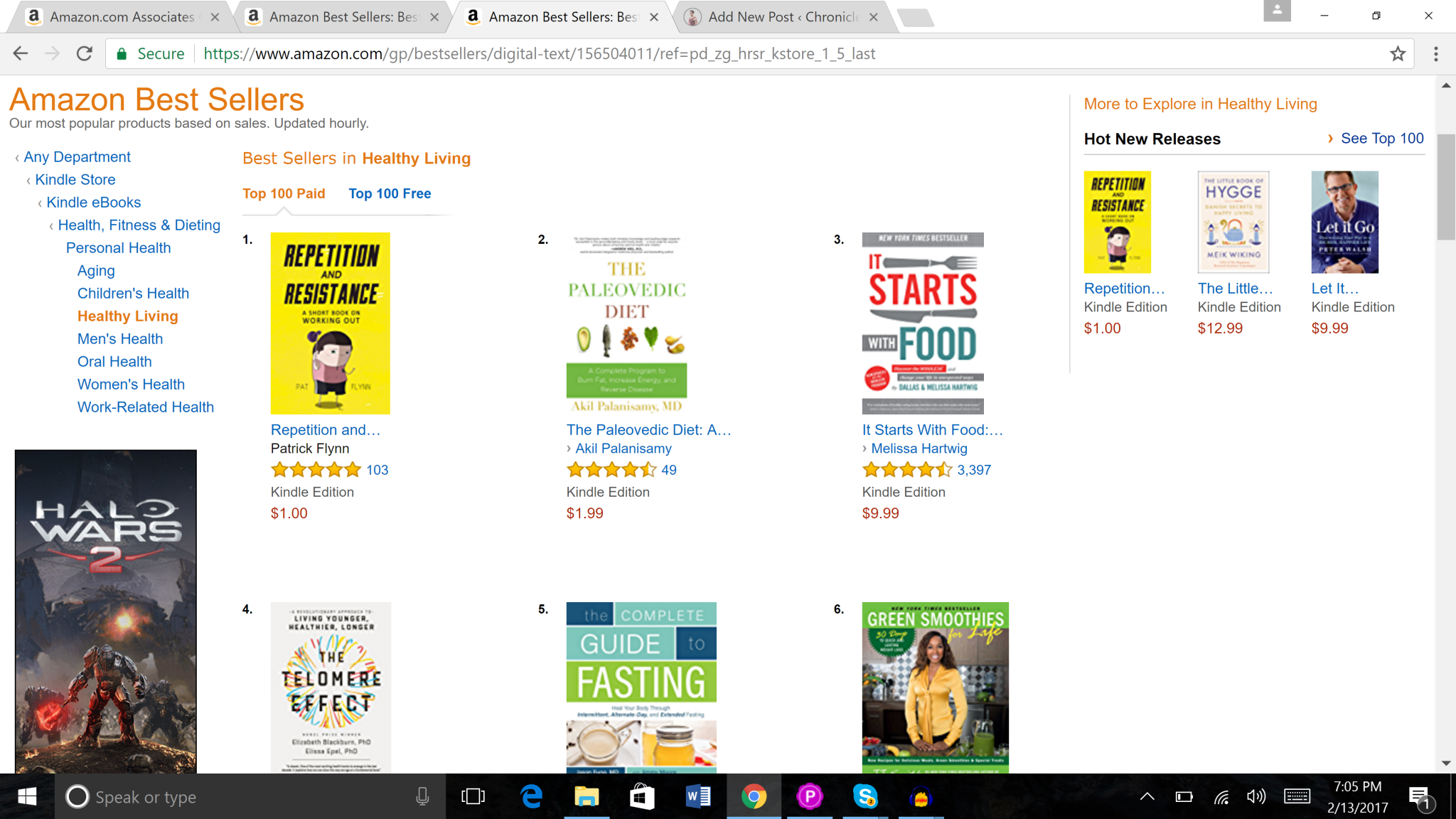Open Skype from the taskbar
Image resolution: width=1456 pixels, height=819 pixels.
click(865, 797)
